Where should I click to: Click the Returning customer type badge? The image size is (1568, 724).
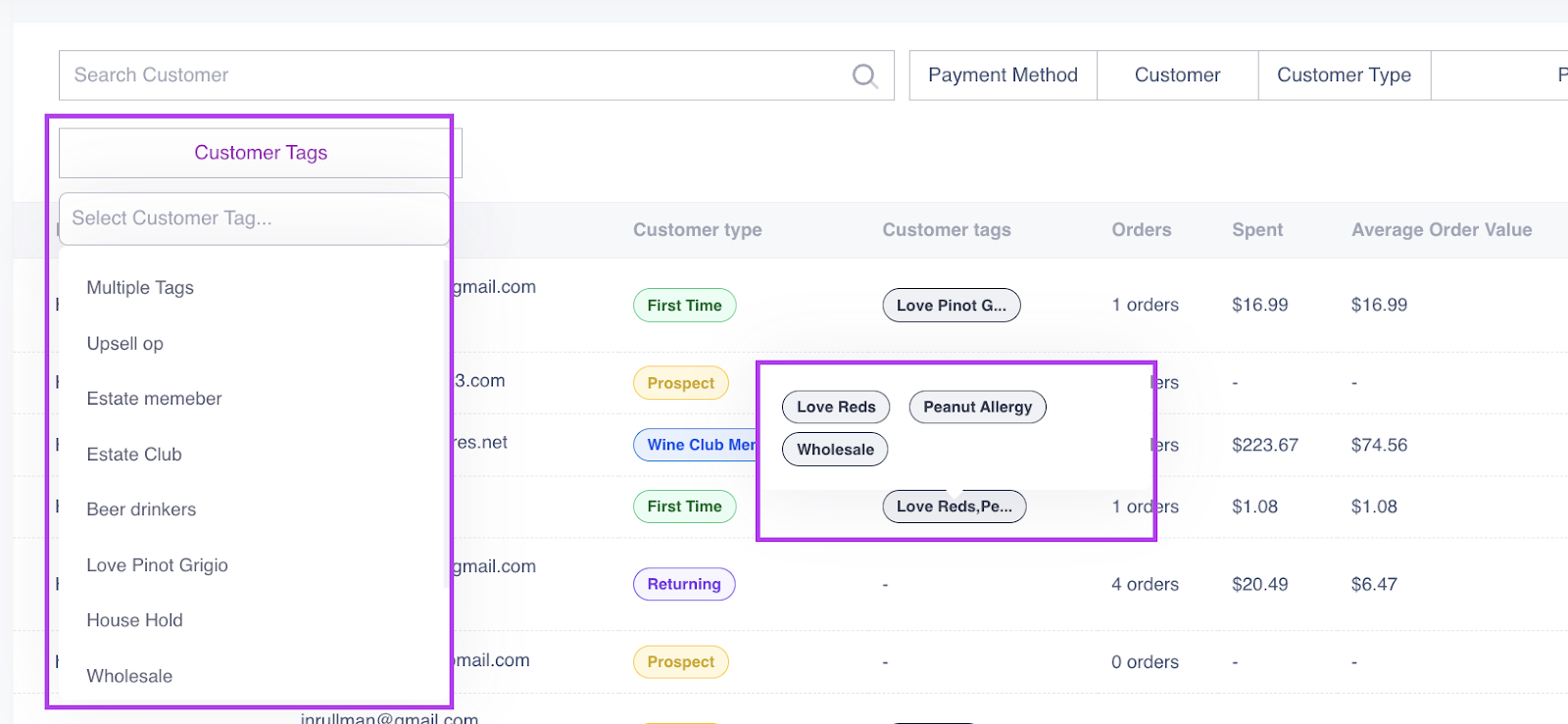tap(683, 584)
